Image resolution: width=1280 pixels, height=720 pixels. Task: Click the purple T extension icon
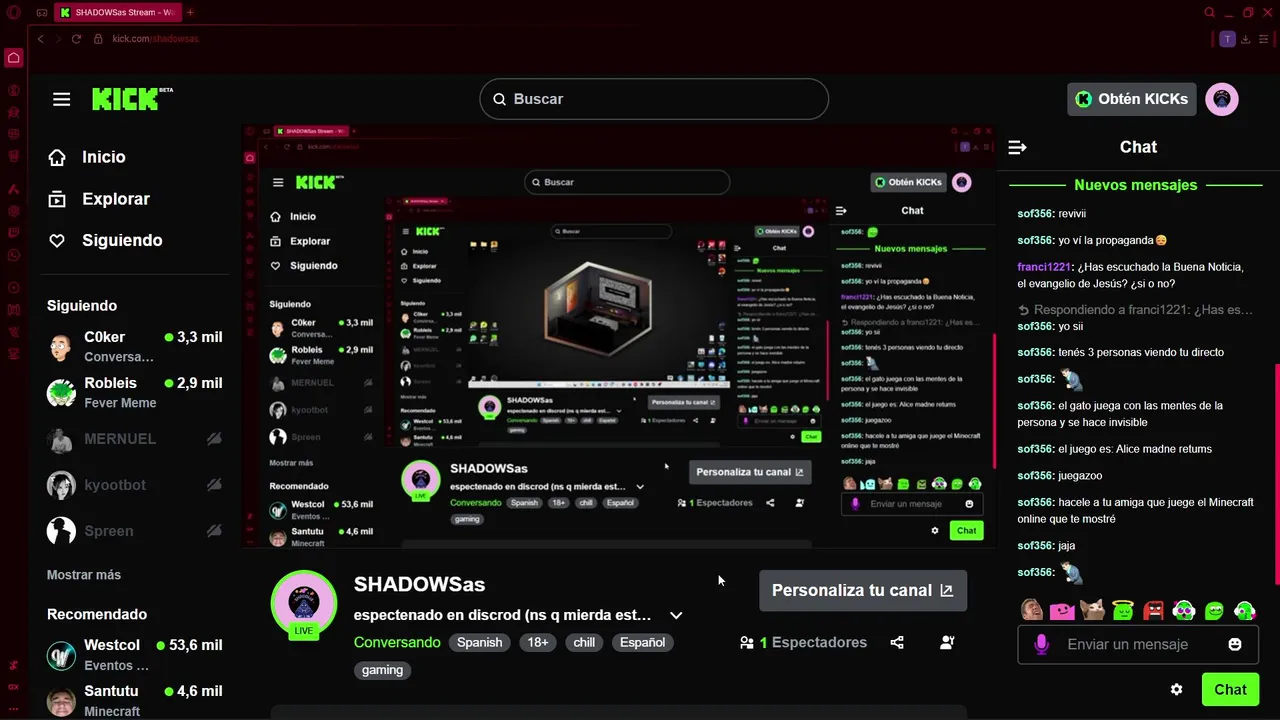tap(1228, 39)
